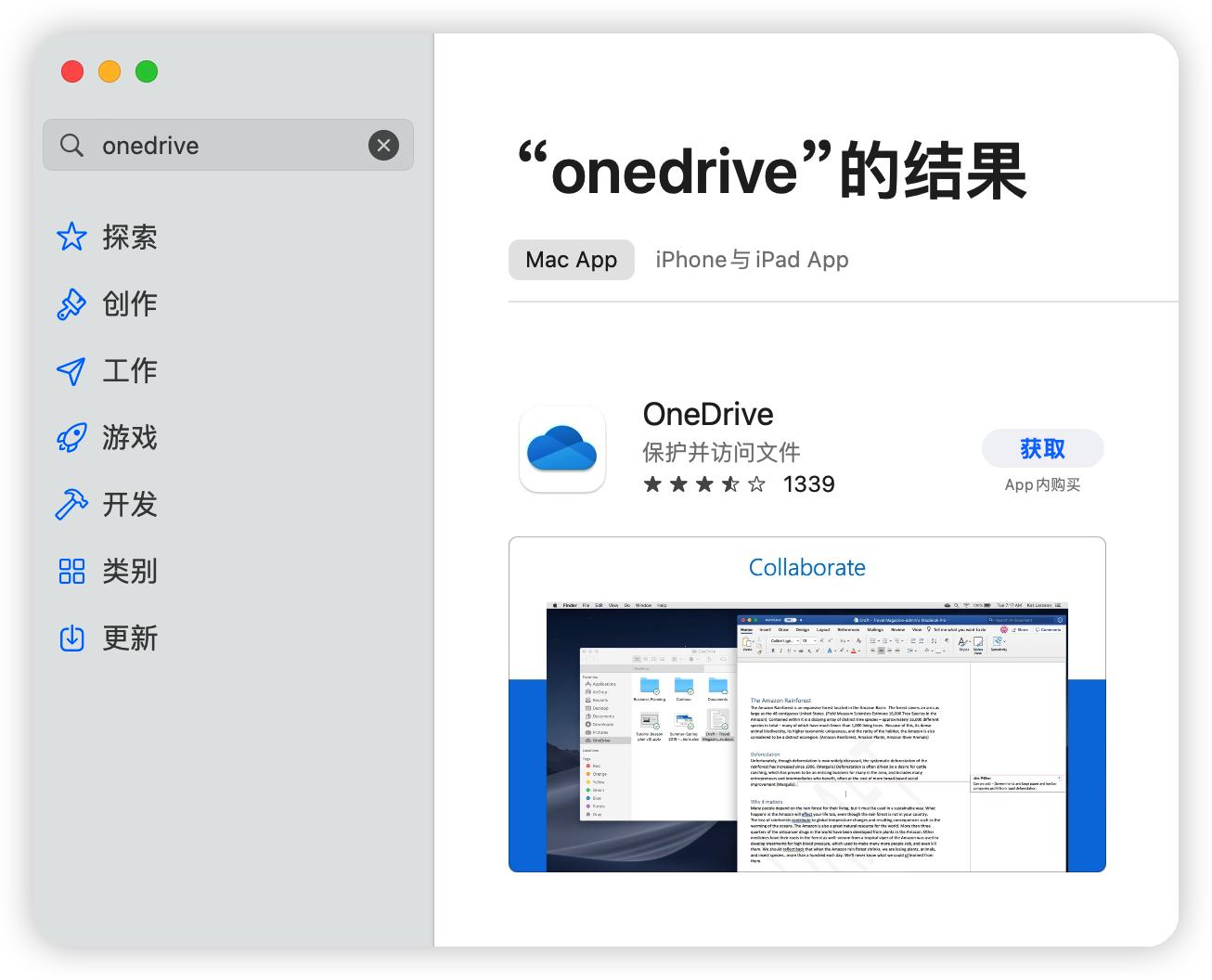The height and width of the screenshot is (980, 1212).
Task: Click the OneDrive star rating row
Action: coord(705,484)
